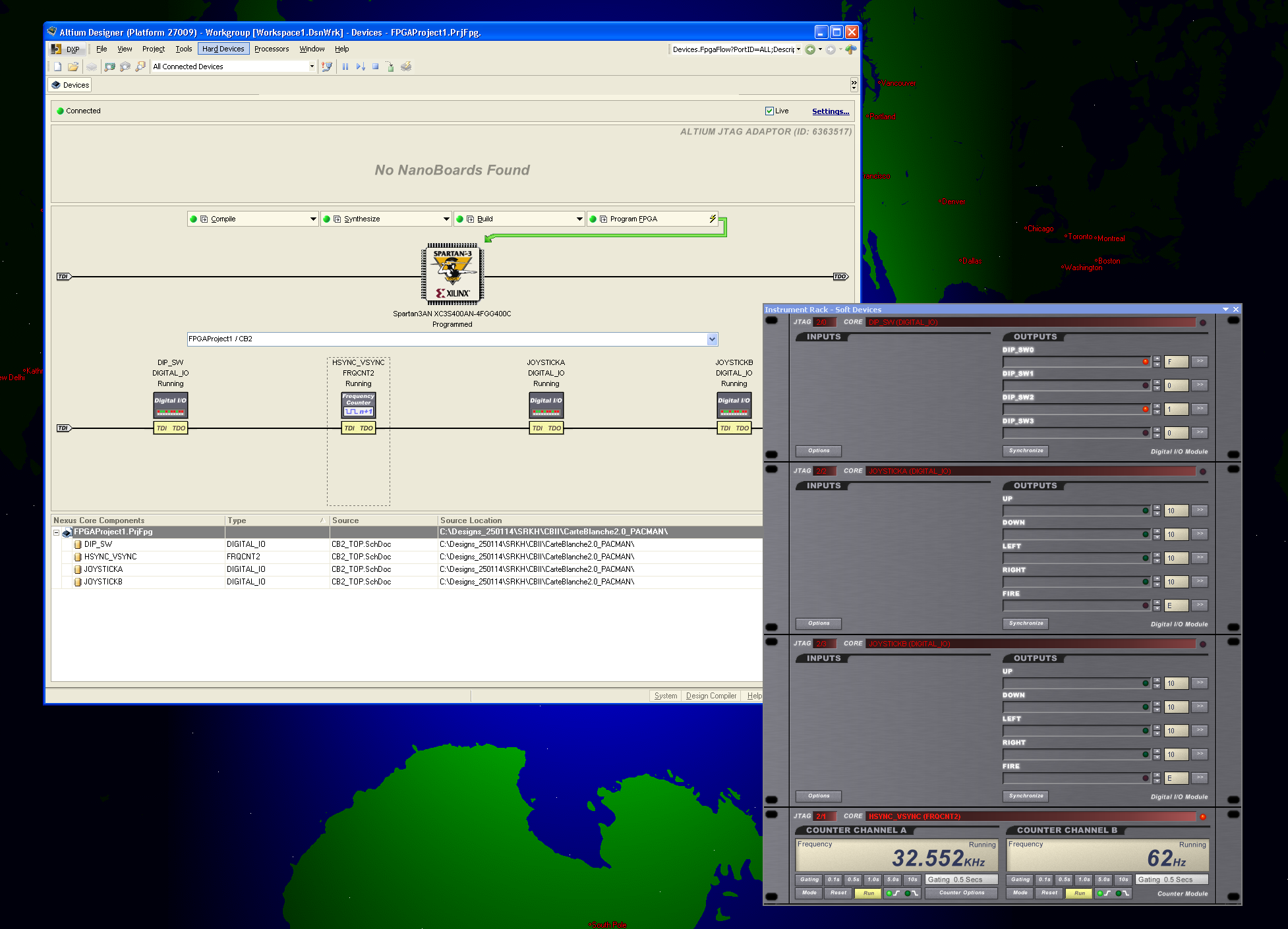The width and height of the screenshot is (1288, 929).
Task: Click the board view icon with magnifier
Action: pyautogui.click(x=109, y=67)
